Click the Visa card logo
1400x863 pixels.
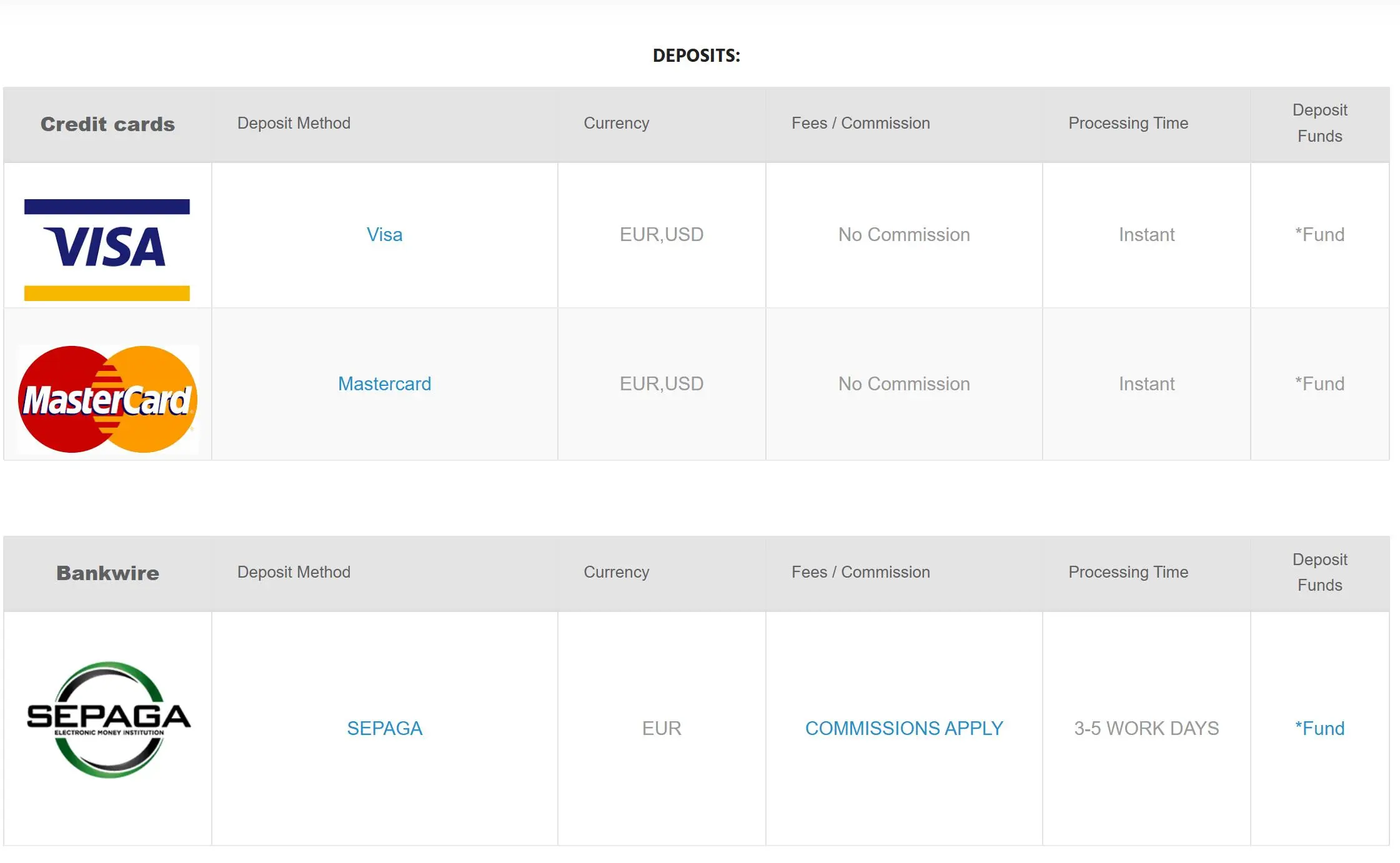pos(107,250)
